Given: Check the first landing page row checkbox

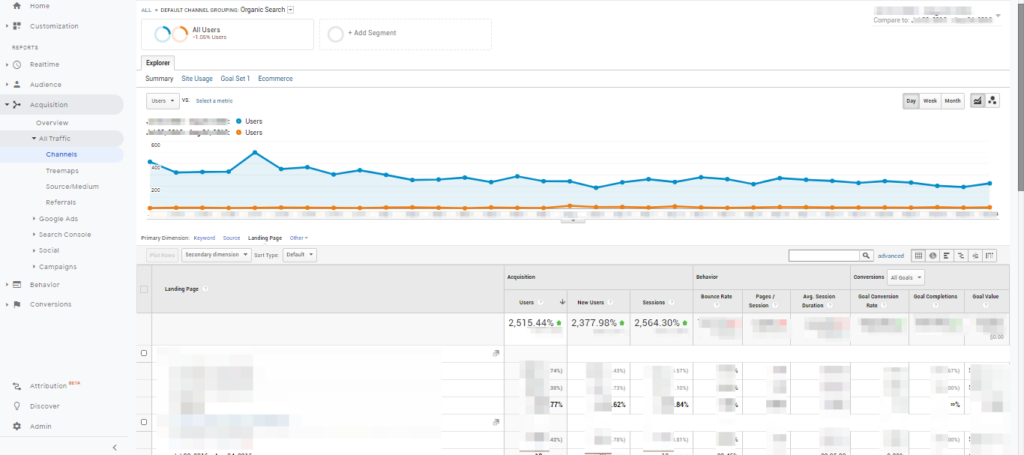Looking at the screenshot, I should [144, 353].
